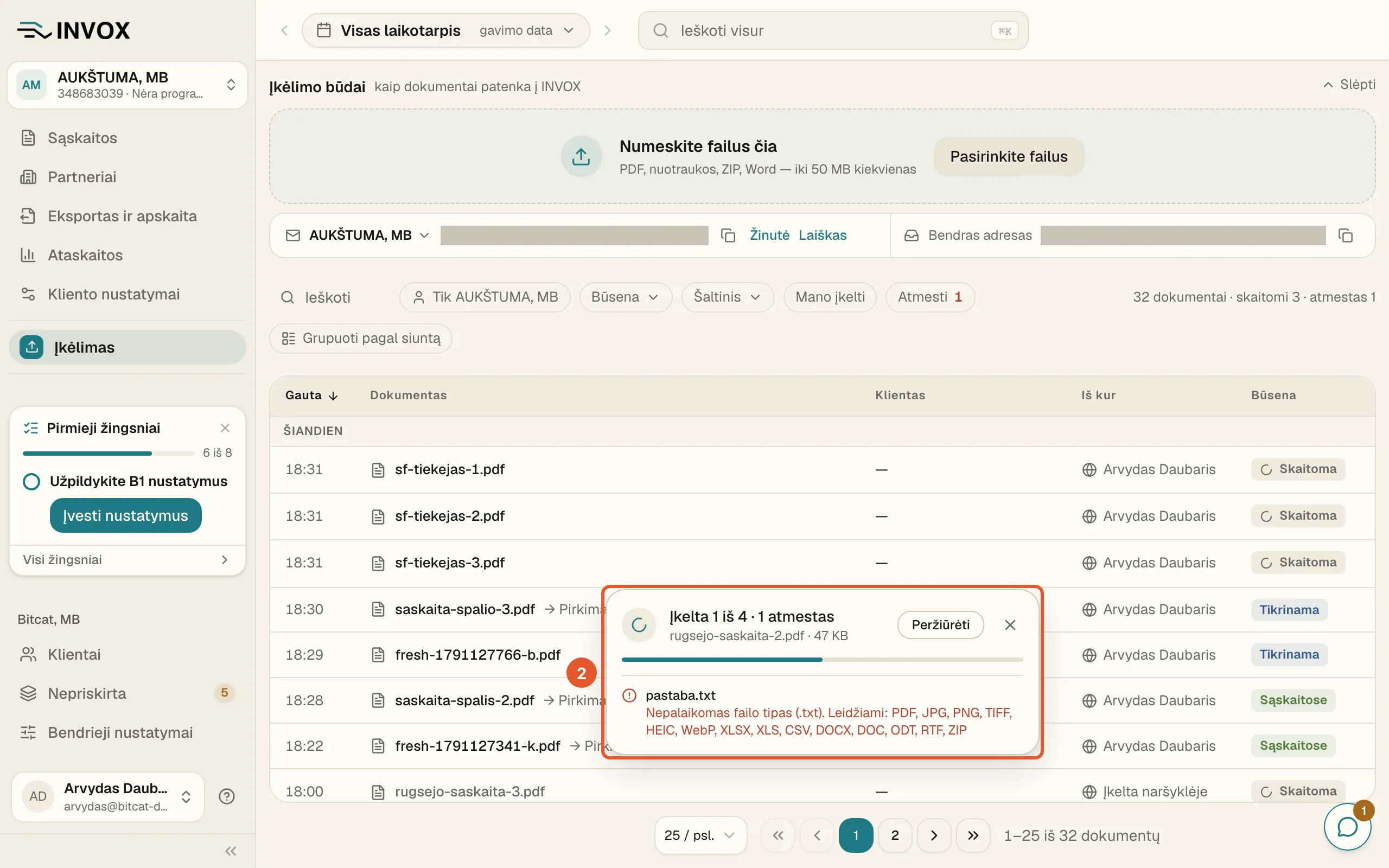Open the 25 / psl. page size dropdown

(x=700, y=835)
